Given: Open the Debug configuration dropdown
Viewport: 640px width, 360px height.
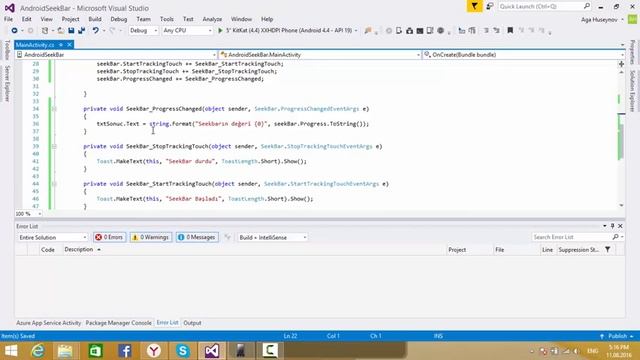Looking at the screenshot, I should pos(143,31).
